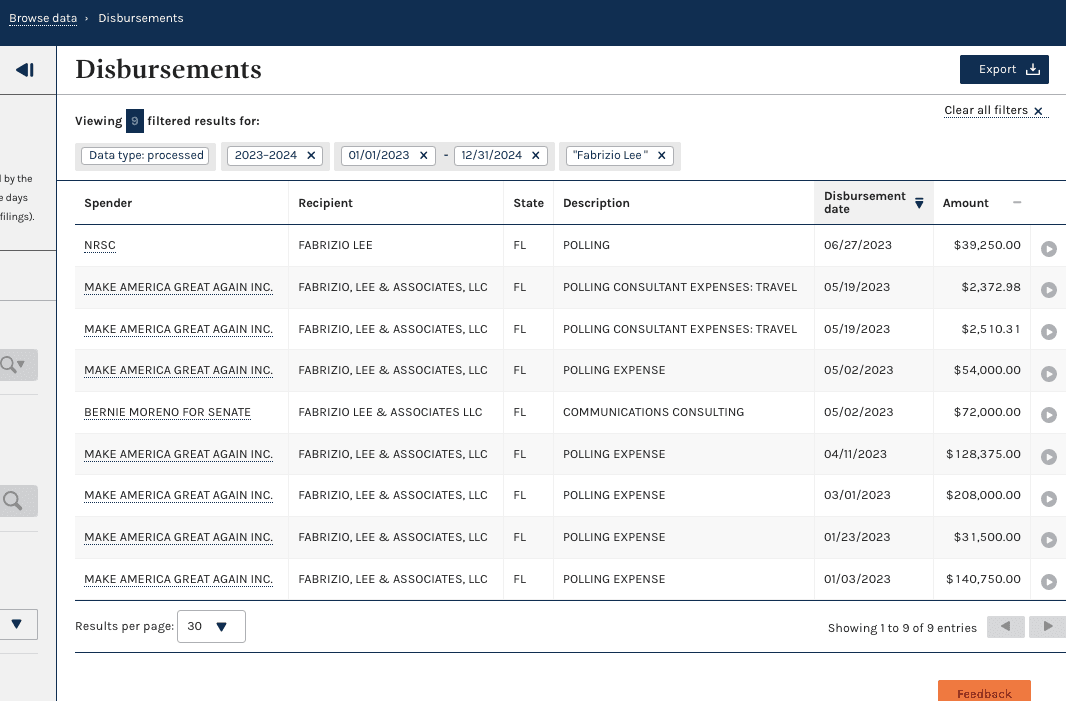1066x701 pixels.
Task: Open the NRSC spender link
Action: (x=100, y=245)
